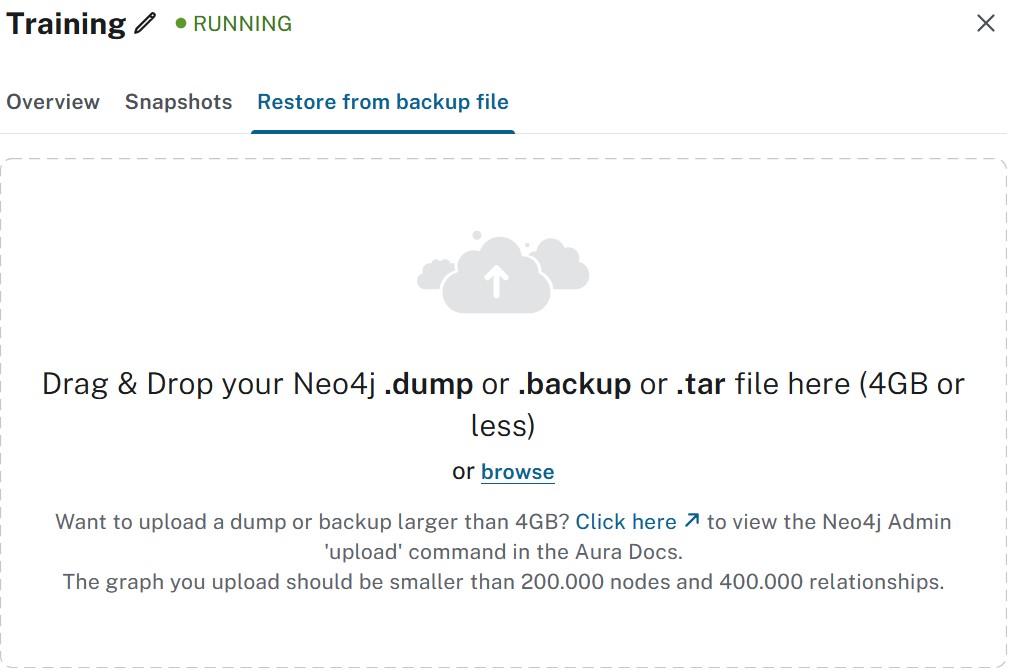
Task: Open a file picker via the browse link
Action: (518, 471)
